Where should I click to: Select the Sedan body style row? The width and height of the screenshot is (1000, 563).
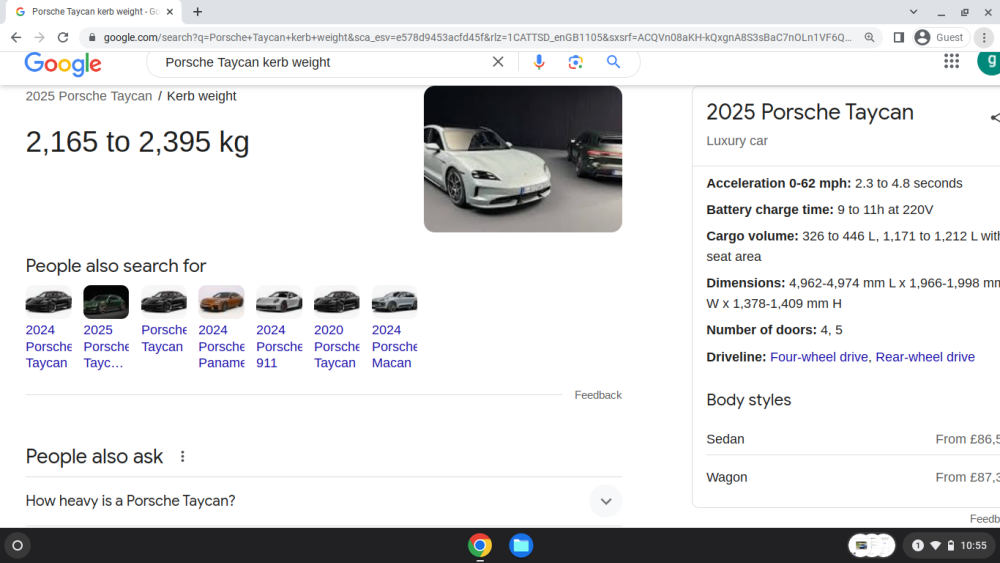click(853, 439)
